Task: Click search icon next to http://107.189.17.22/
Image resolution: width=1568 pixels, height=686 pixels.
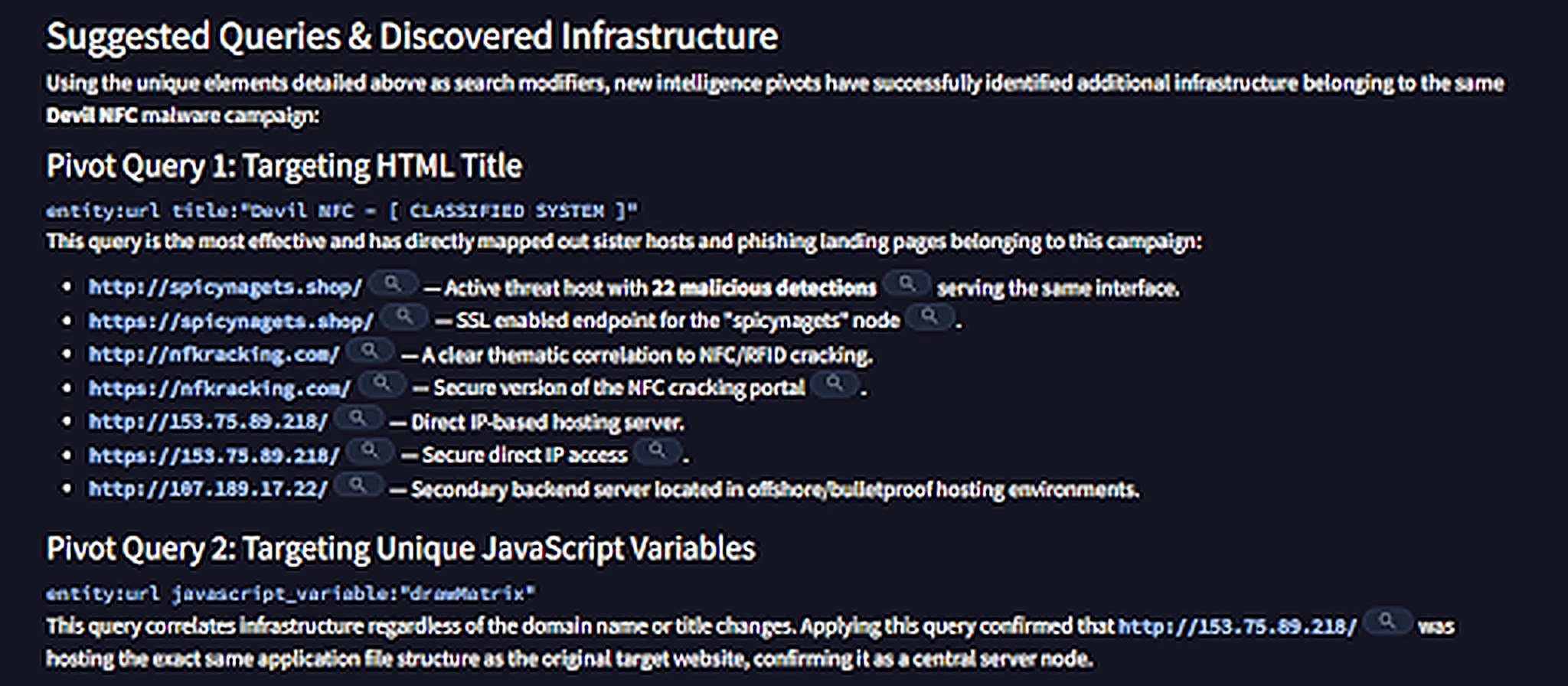Action: point(358,486)
